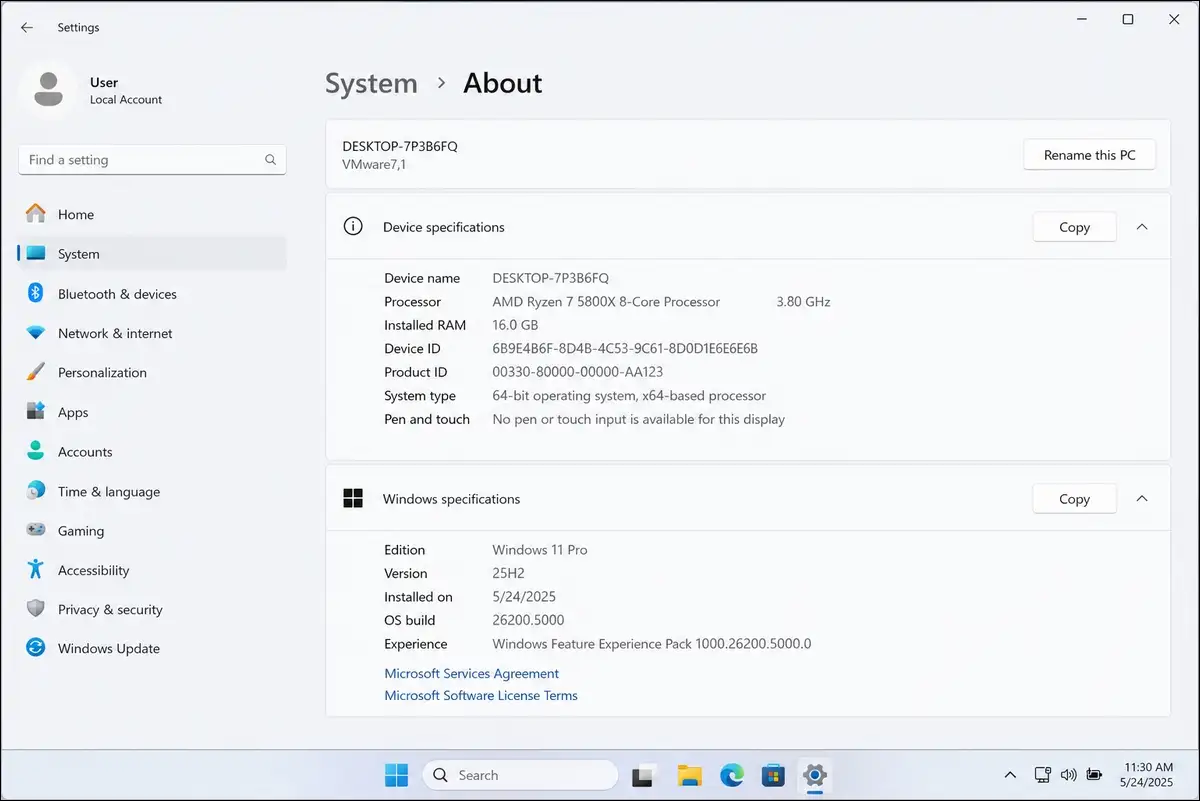The image size is (1200, 801).
Task: Open the Accounts person icon
Action: [x=36, y=451]
